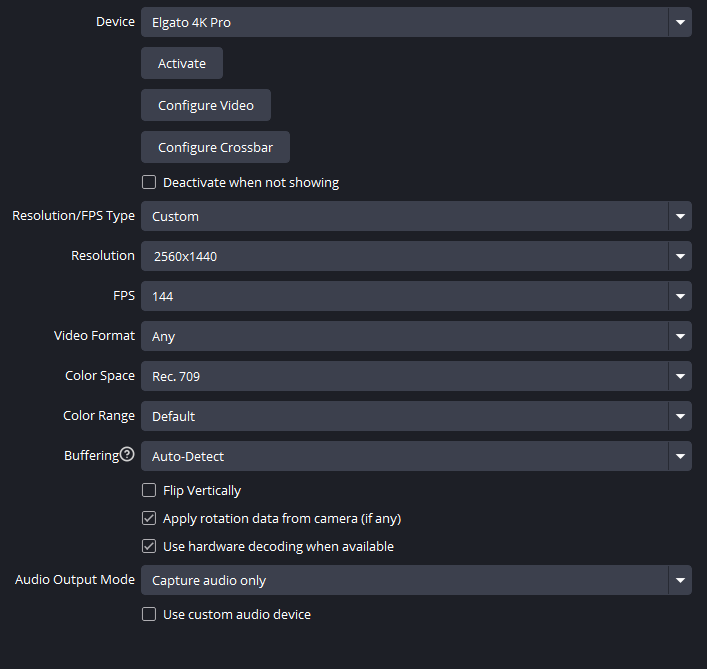
Task: Open Configure Video settings
Action: (206, 105)
